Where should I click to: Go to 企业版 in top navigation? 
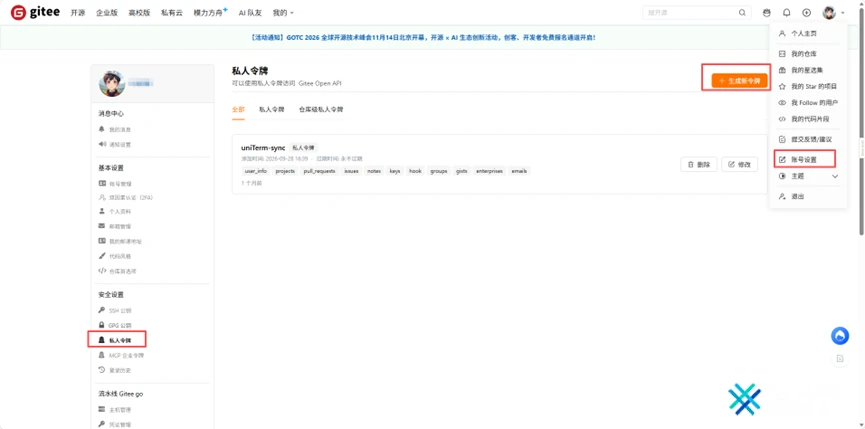[106, 13]
